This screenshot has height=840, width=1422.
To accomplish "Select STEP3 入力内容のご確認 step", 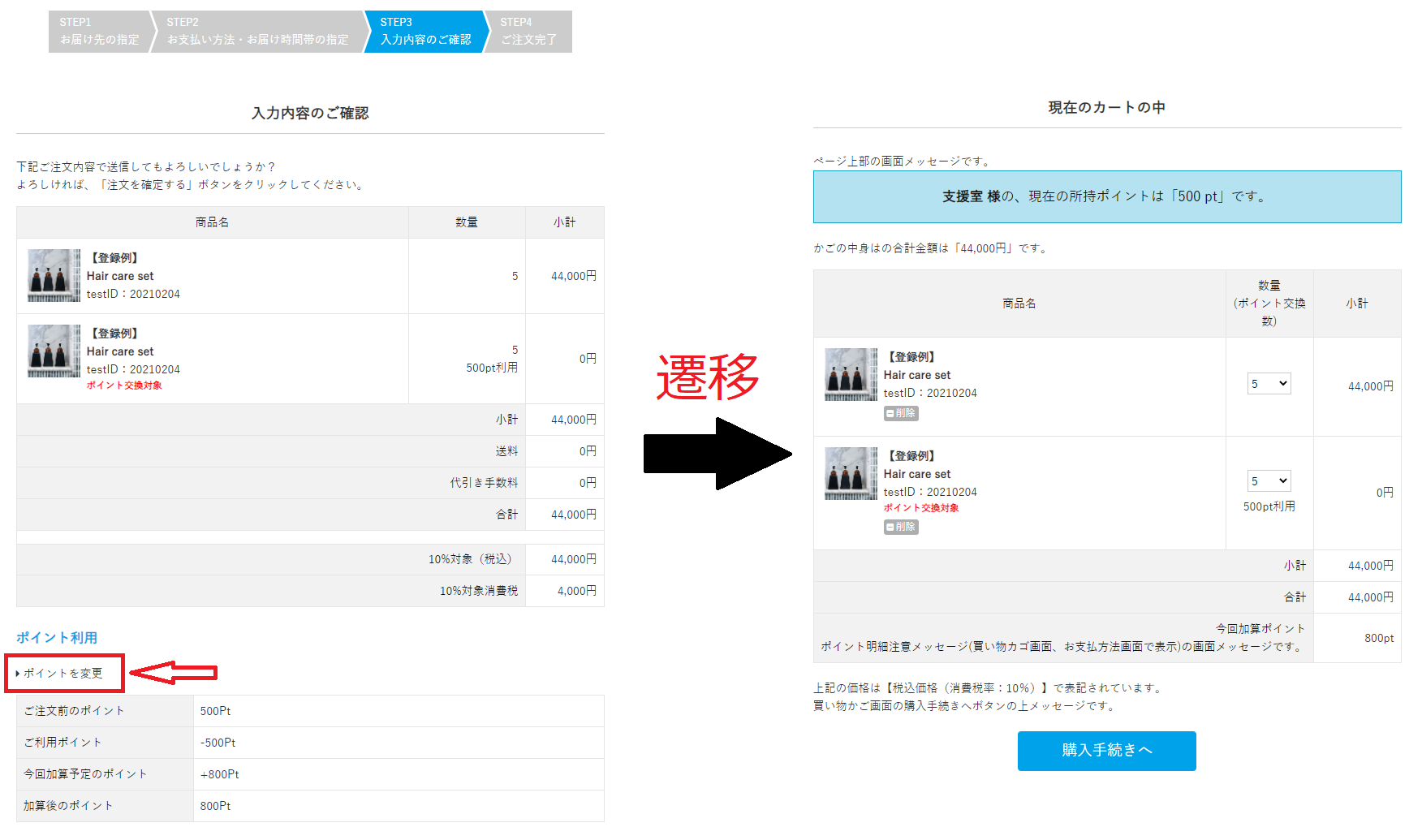I will pos(425,32).
